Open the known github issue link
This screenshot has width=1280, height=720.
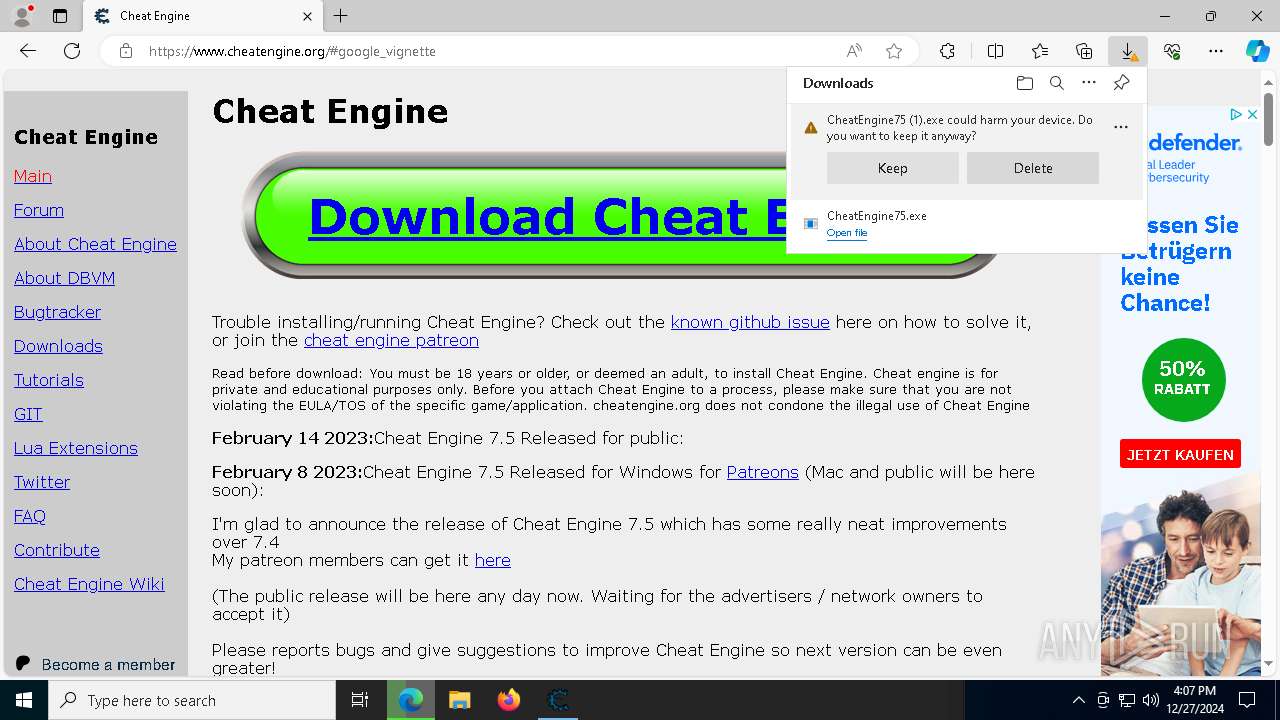[750, 322]
